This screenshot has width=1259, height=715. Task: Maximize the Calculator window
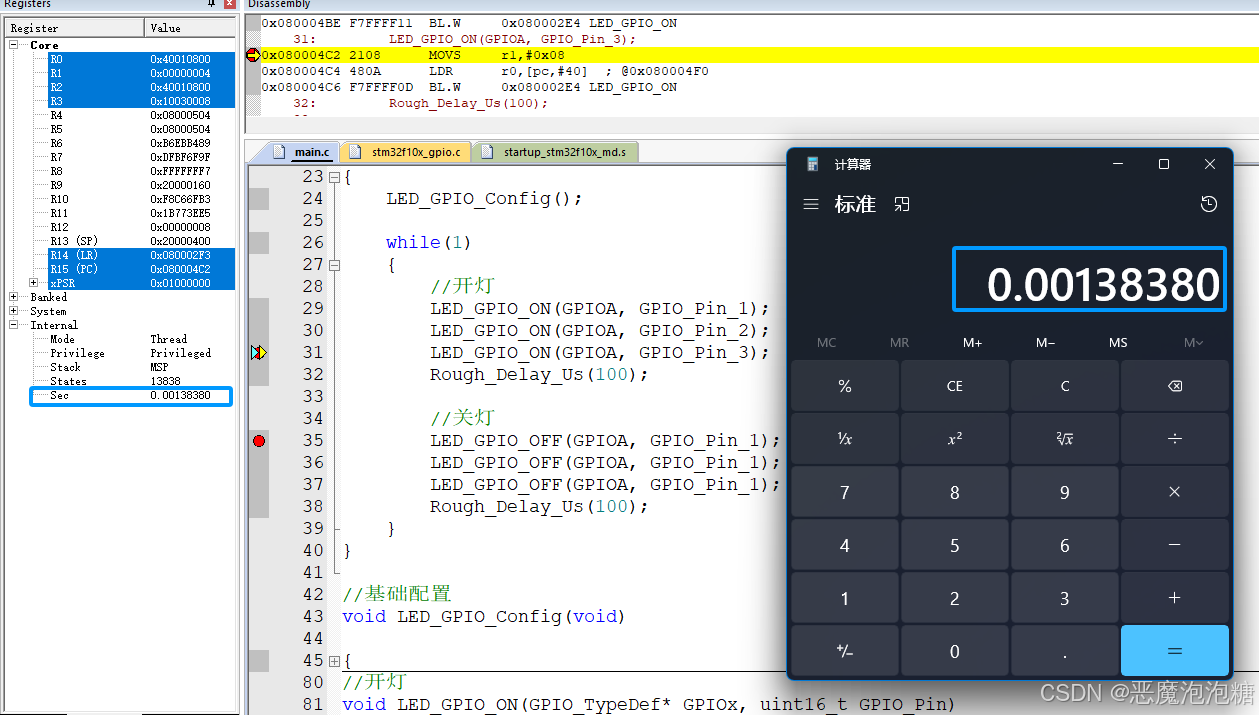tap(1163, 164)
